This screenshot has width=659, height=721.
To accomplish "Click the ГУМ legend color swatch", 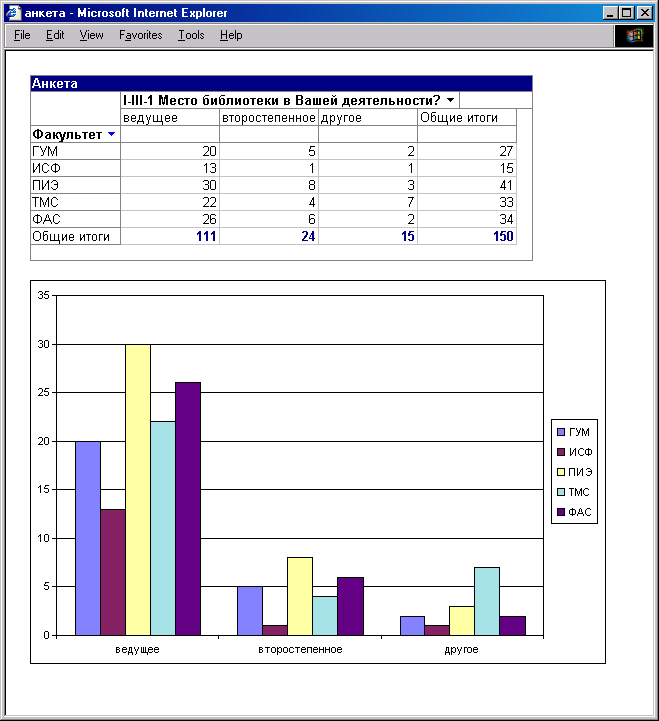I will (561, 432).
